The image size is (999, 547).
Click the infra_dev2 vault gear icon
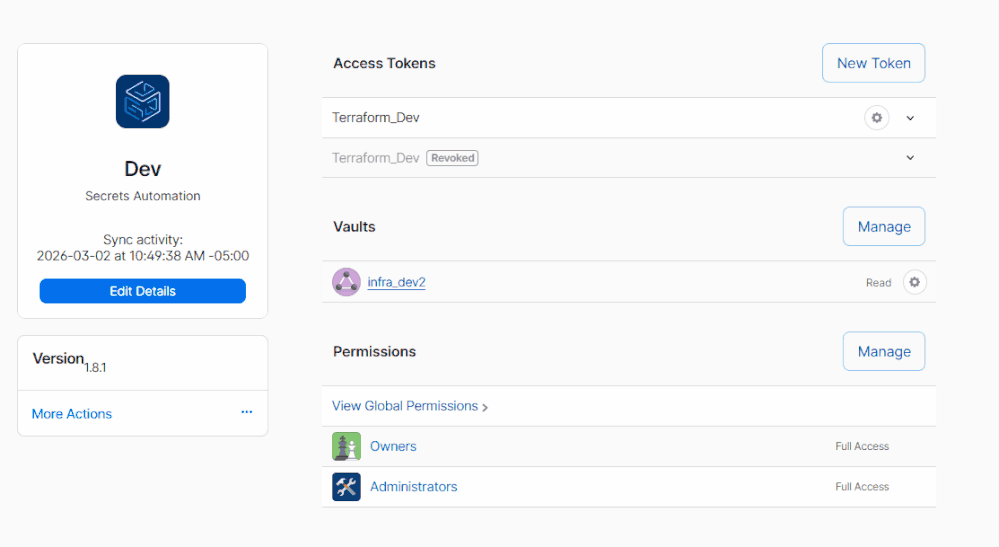coord(914,282)
